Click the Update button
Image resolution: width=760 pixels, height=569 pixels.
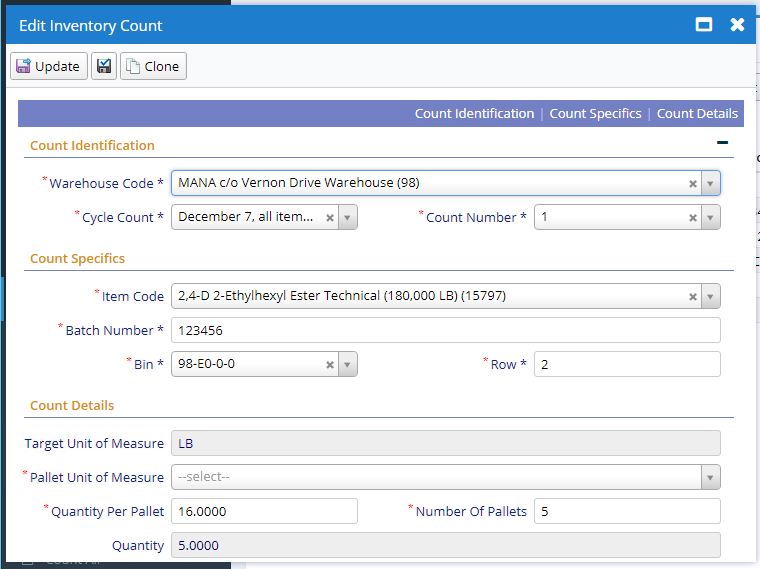pos(48,66)
